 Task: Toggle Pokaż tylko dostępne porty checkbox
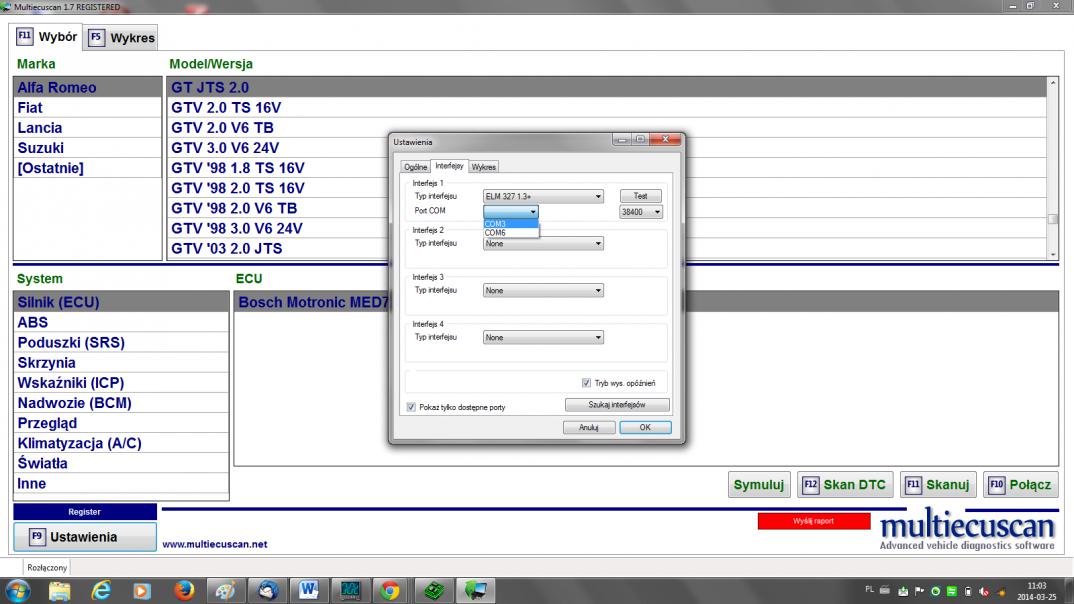click(411, 407)
